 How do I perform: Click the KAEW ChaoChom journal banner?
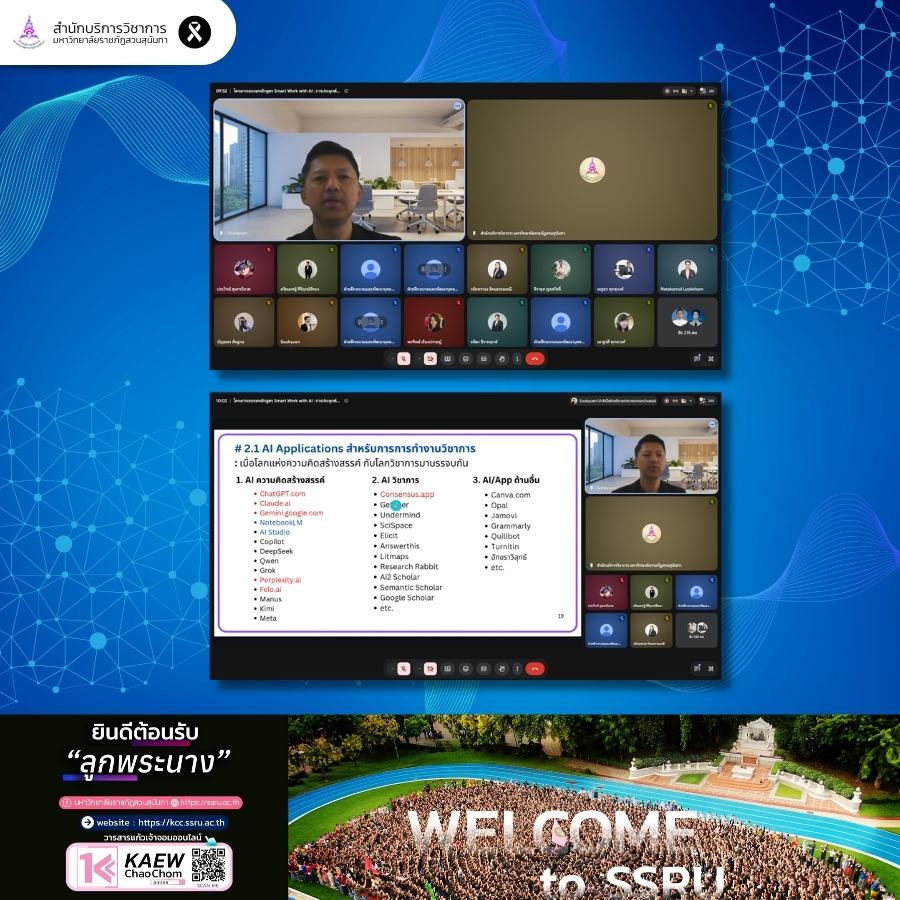(149, 867)
